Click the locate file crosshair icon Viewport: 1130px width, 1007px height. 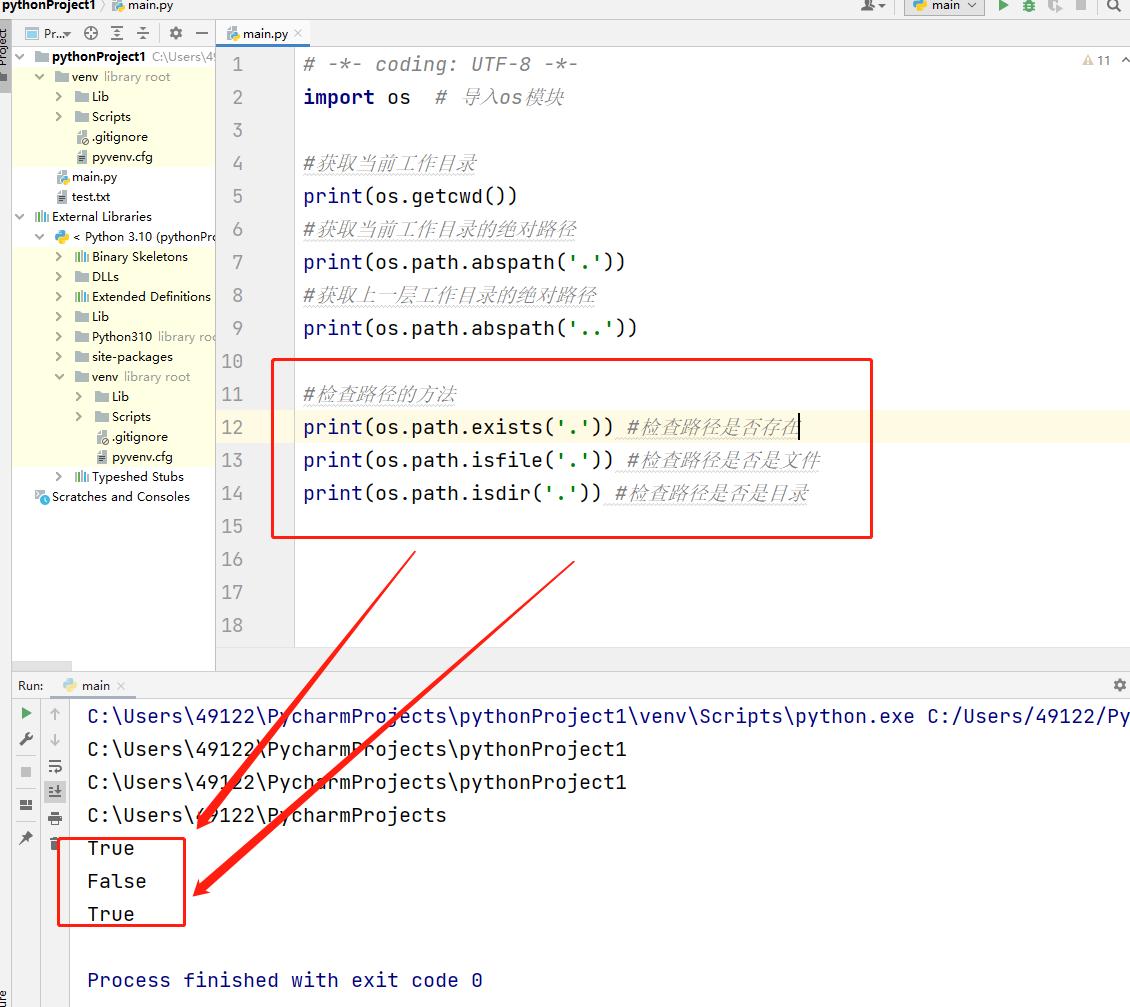click(91, 33)
